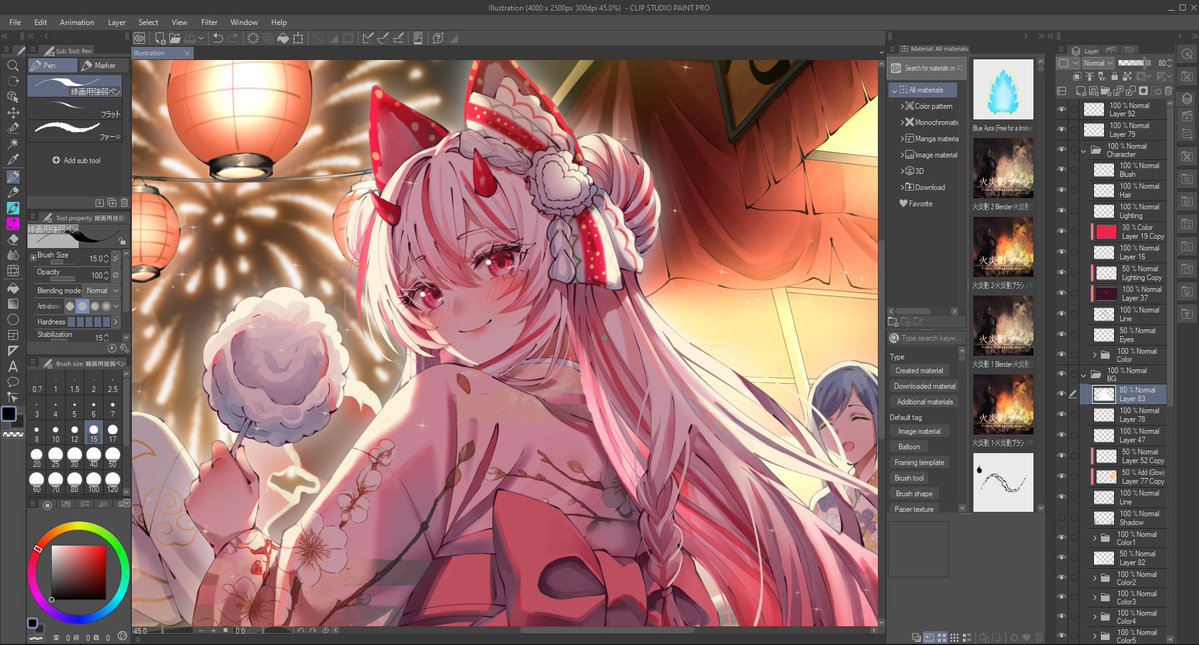Expand the 3D material category
Viewport: 1199px width, 645px height.
(x=902, y=171)
